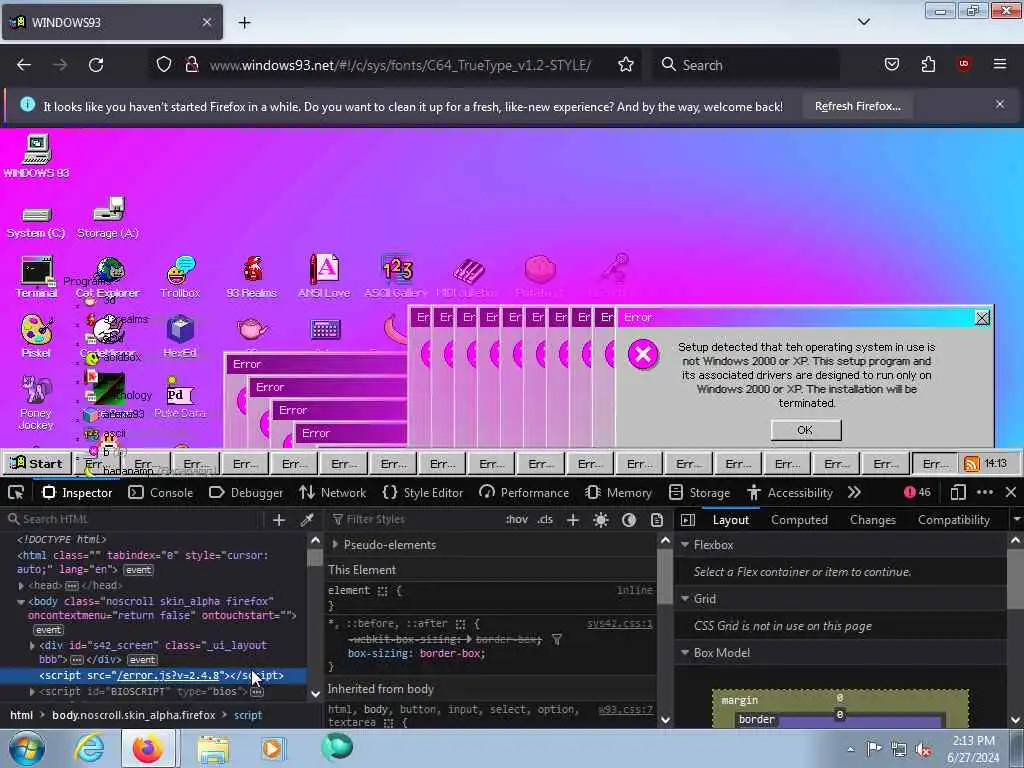Click in the Filter Styles field
Viewport: 1024px width, 768px height.
click(415, 520)
